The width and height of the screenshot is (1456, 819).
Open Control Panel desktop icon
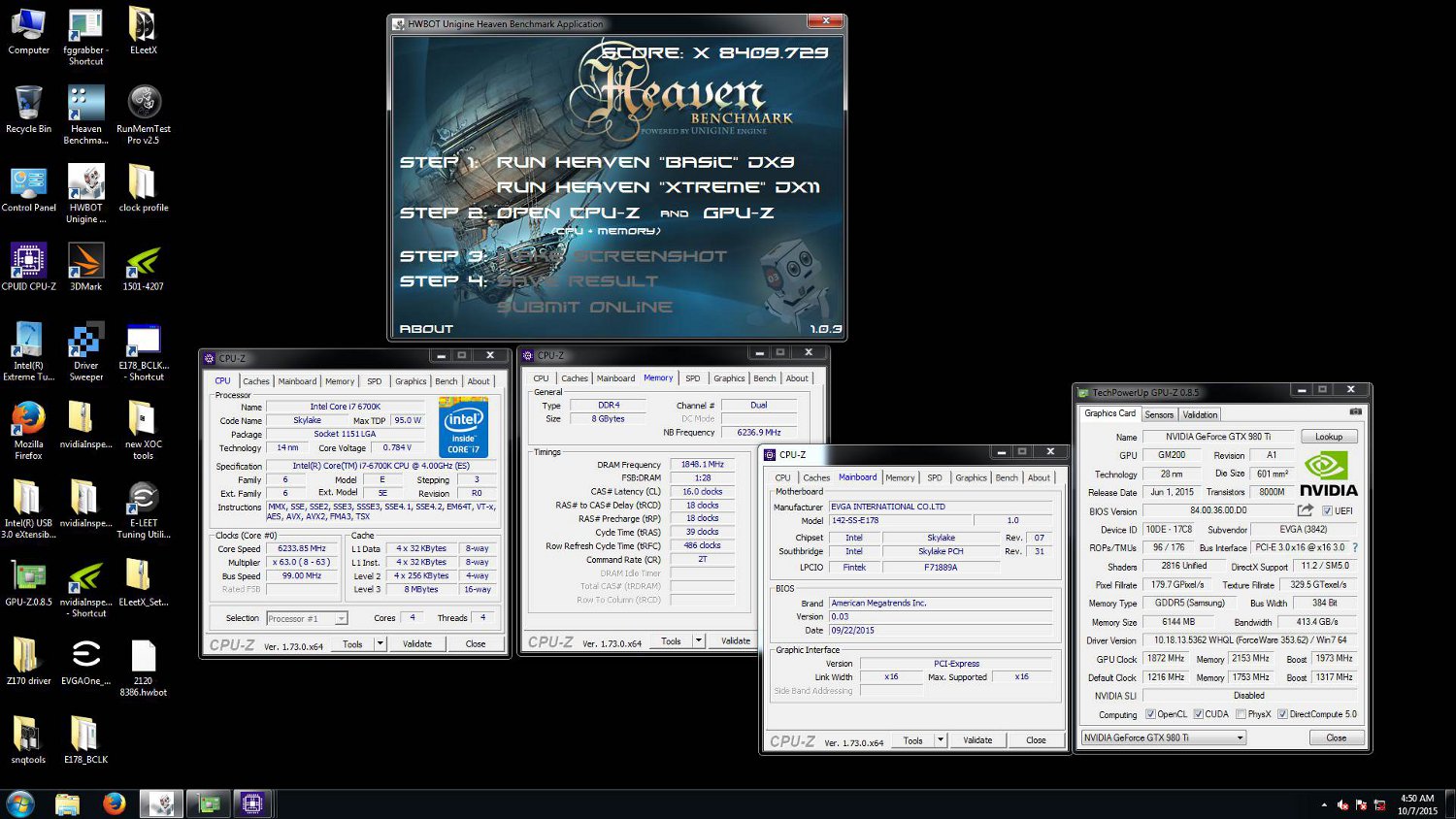(x=28, y=189)
